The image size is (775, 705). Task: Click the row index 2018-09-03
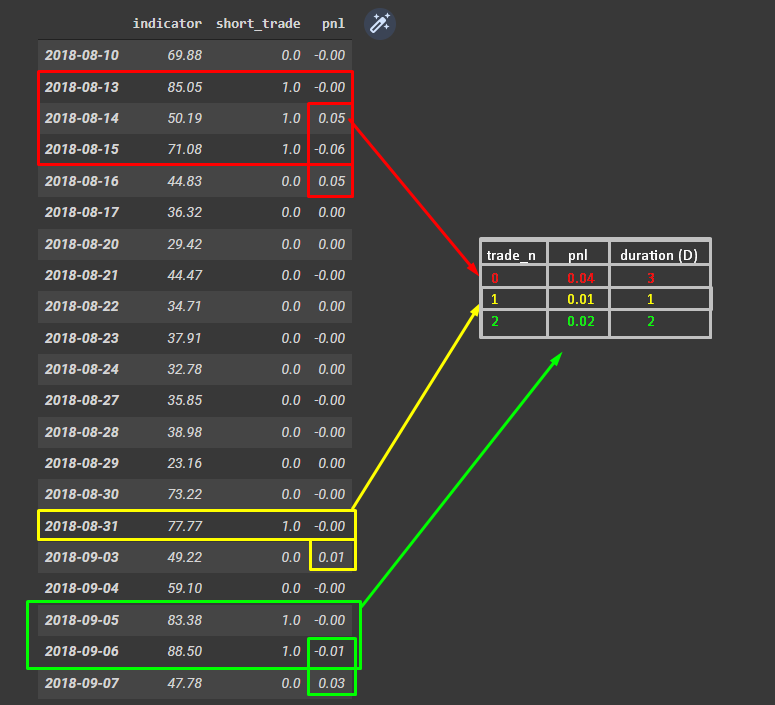point(82,557)
